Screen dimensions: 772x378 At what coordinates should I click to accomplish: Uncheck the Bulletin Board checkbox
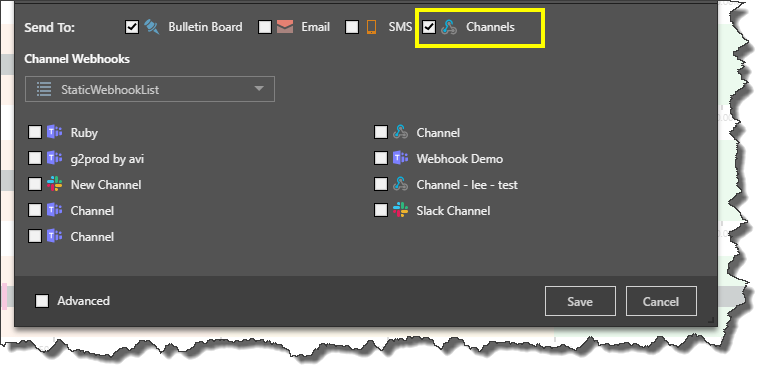tap(132, 27)
